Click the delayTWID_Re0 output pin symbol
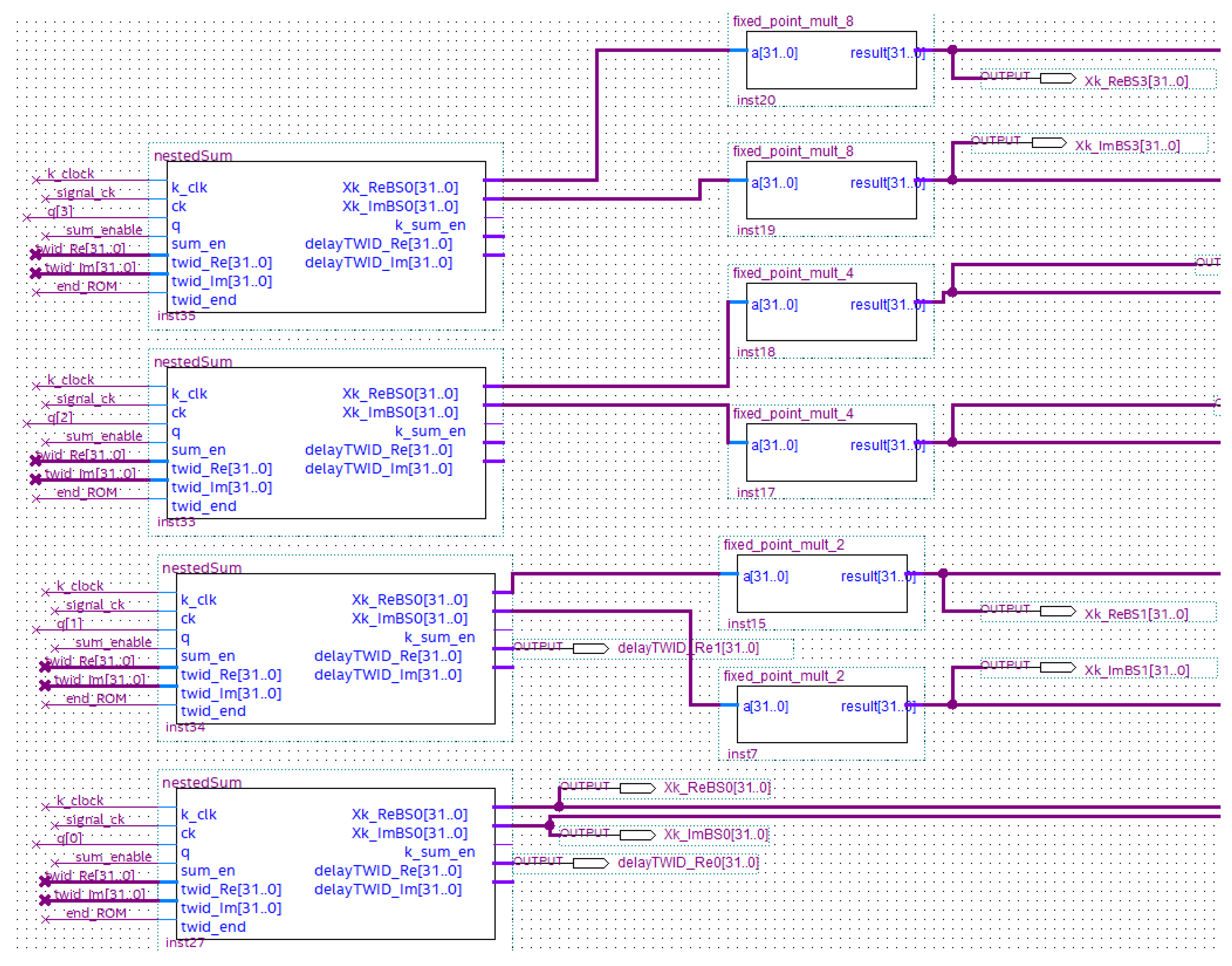 tap(590, 863)
